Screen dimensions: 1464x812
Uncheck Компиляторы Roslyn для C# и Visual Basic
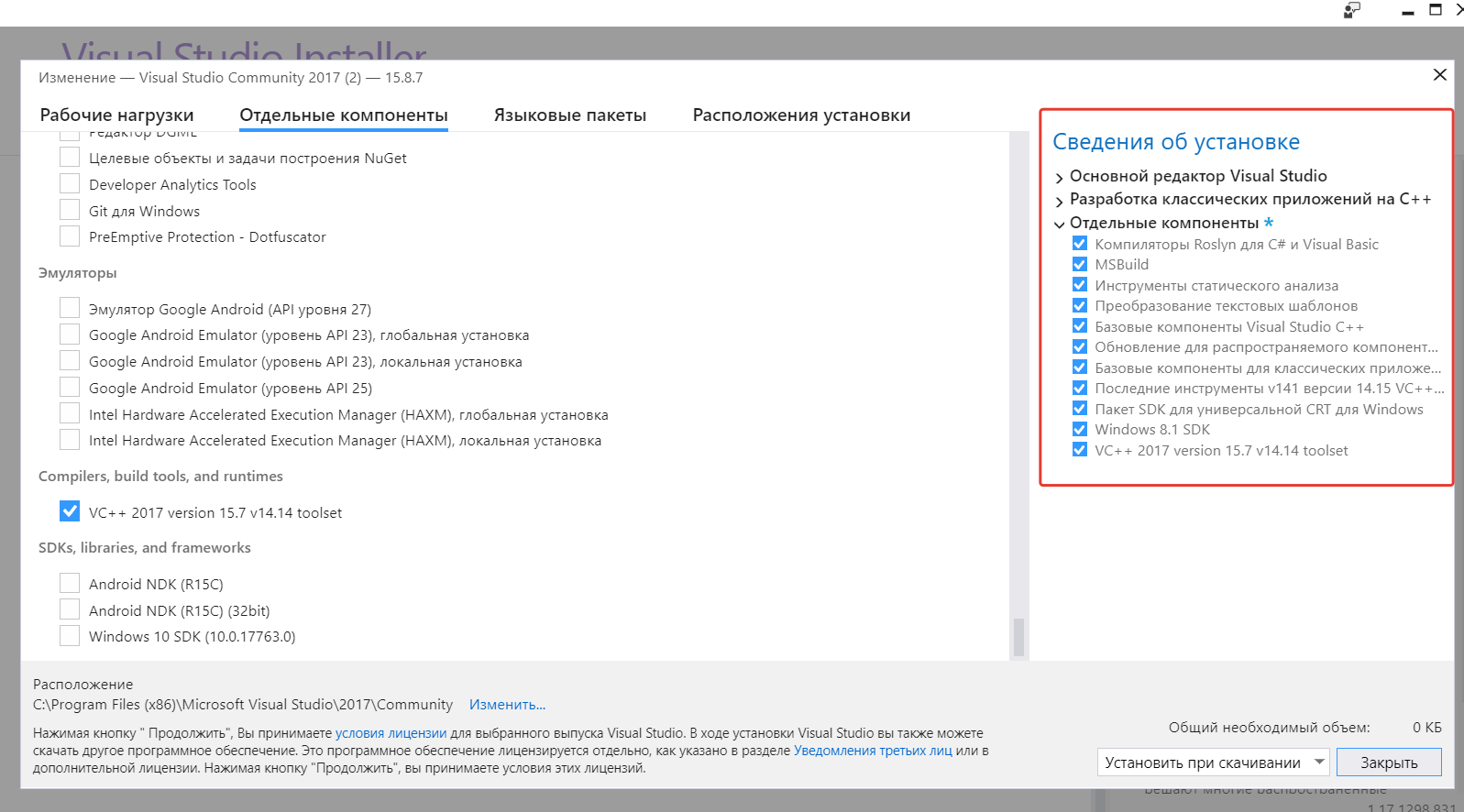point(1080,244)
